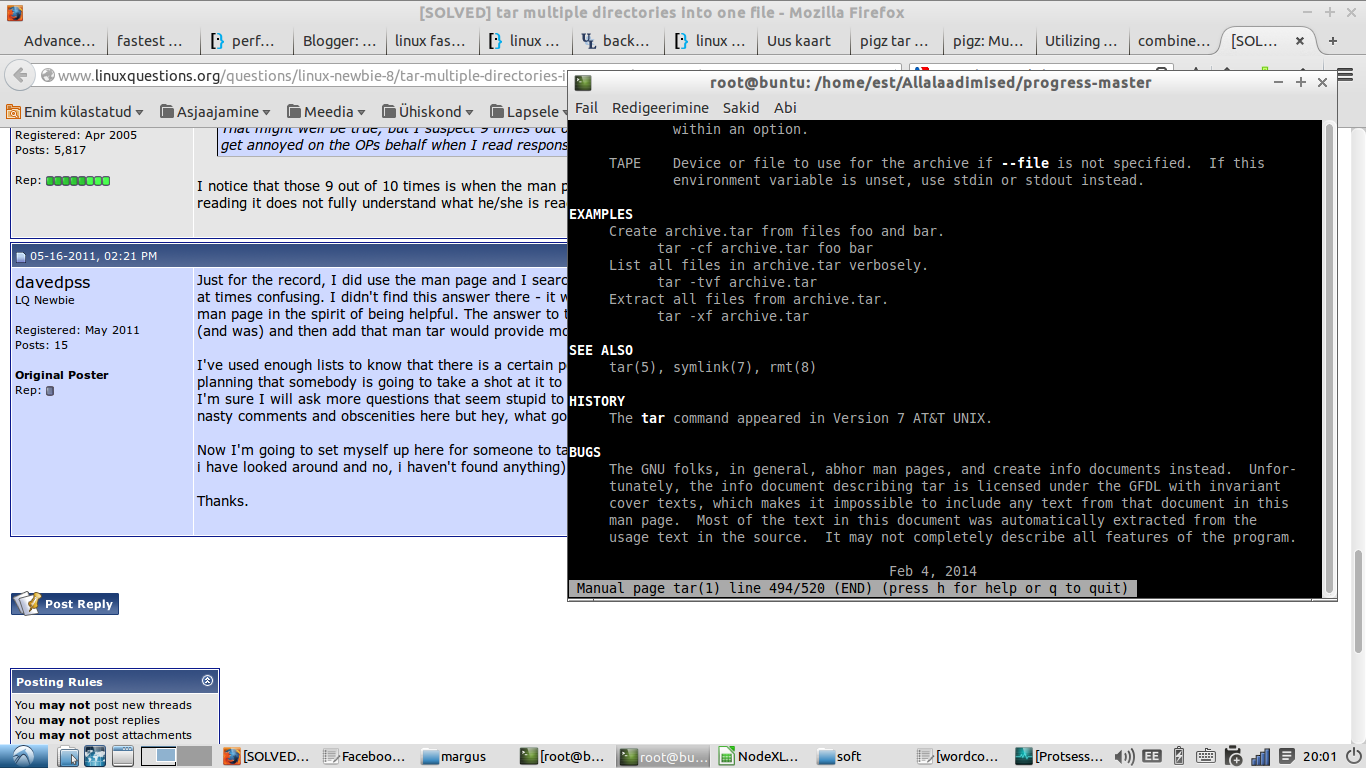Switch to the 'pigz tar …' Firefox tab
The height and width of the screenshot is (768, 1366).
[x=896, y=41]
